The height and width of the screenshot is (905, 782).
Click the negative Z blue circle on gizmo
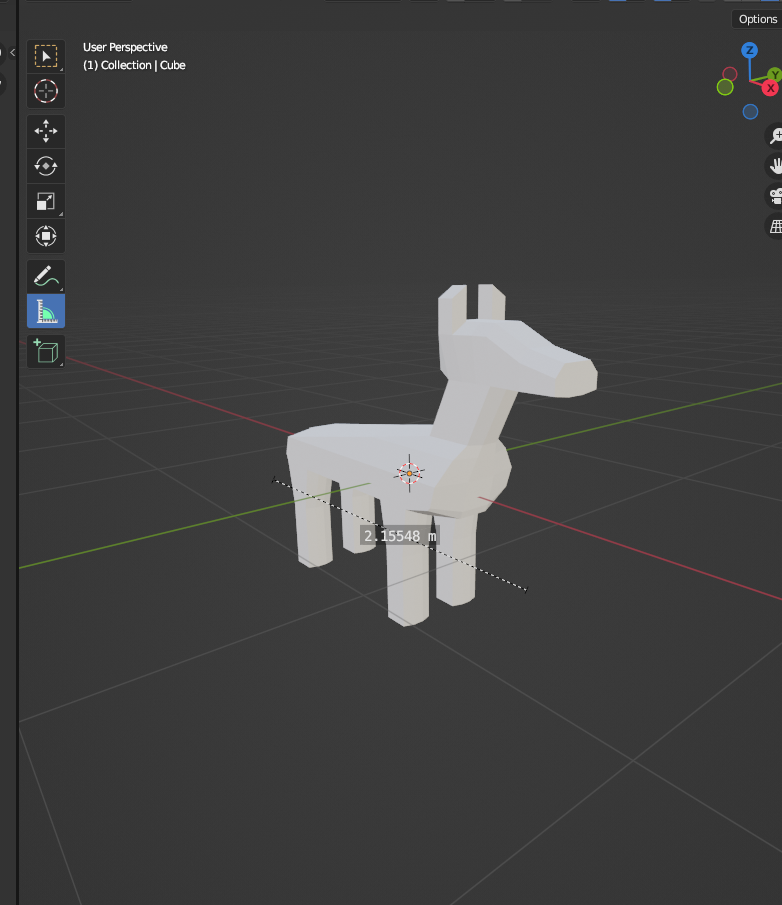pos(750,111)
